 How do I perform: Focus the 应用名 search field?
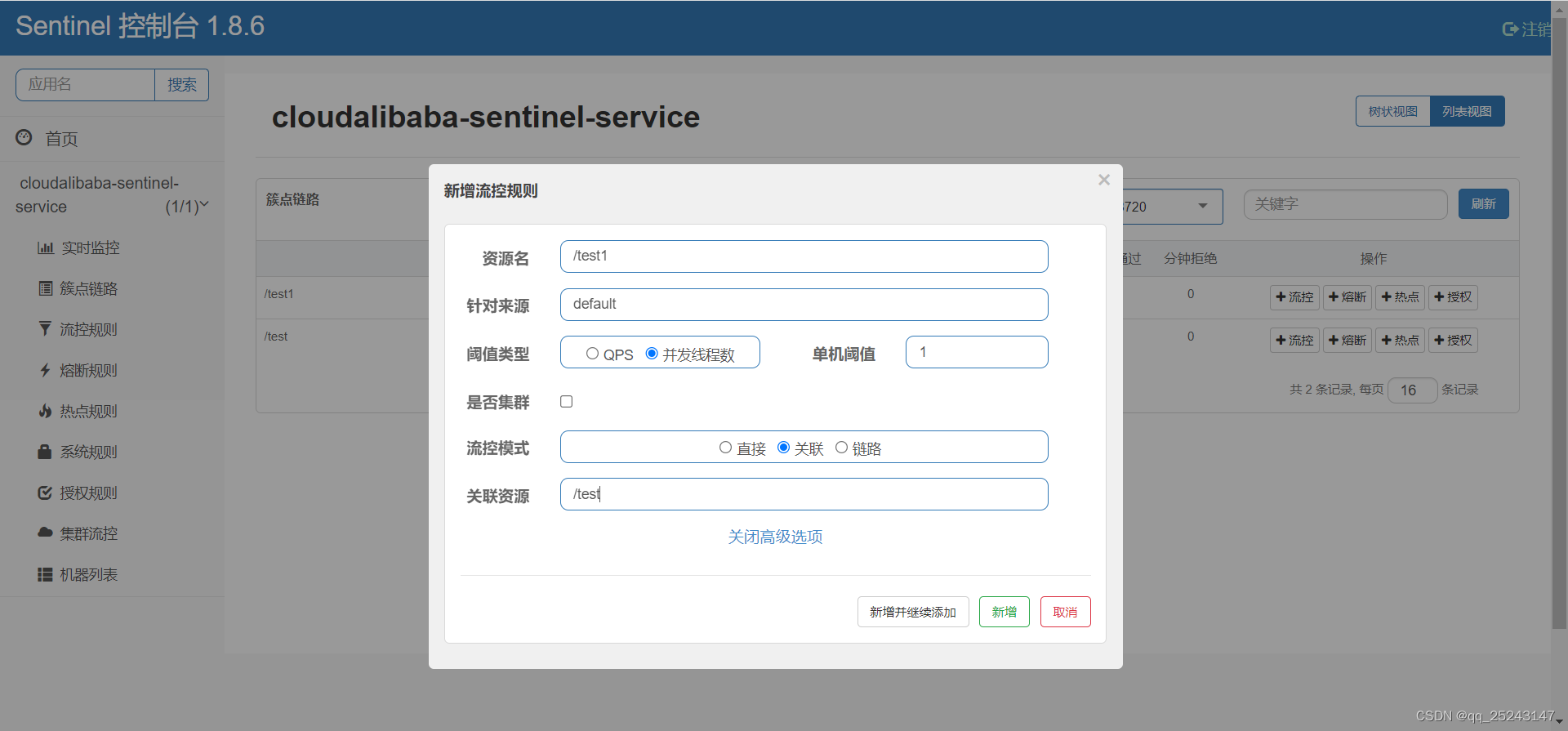click(85, 85)
